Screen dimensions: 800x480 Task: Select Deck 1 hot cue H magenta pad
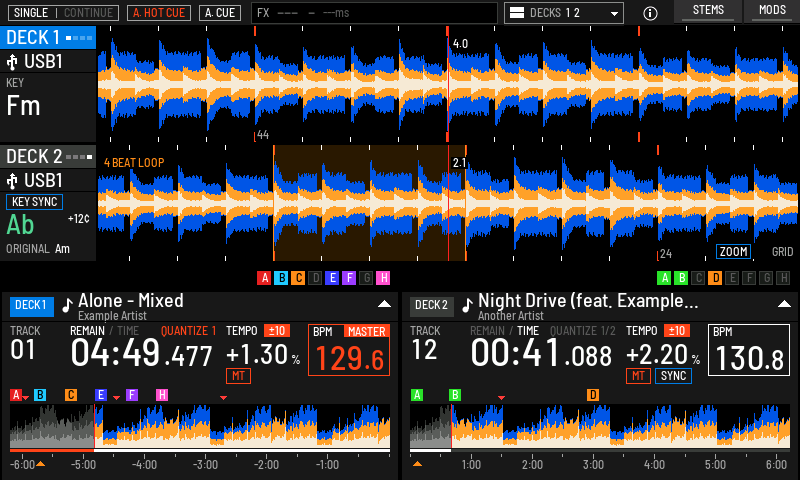(383, 277)
